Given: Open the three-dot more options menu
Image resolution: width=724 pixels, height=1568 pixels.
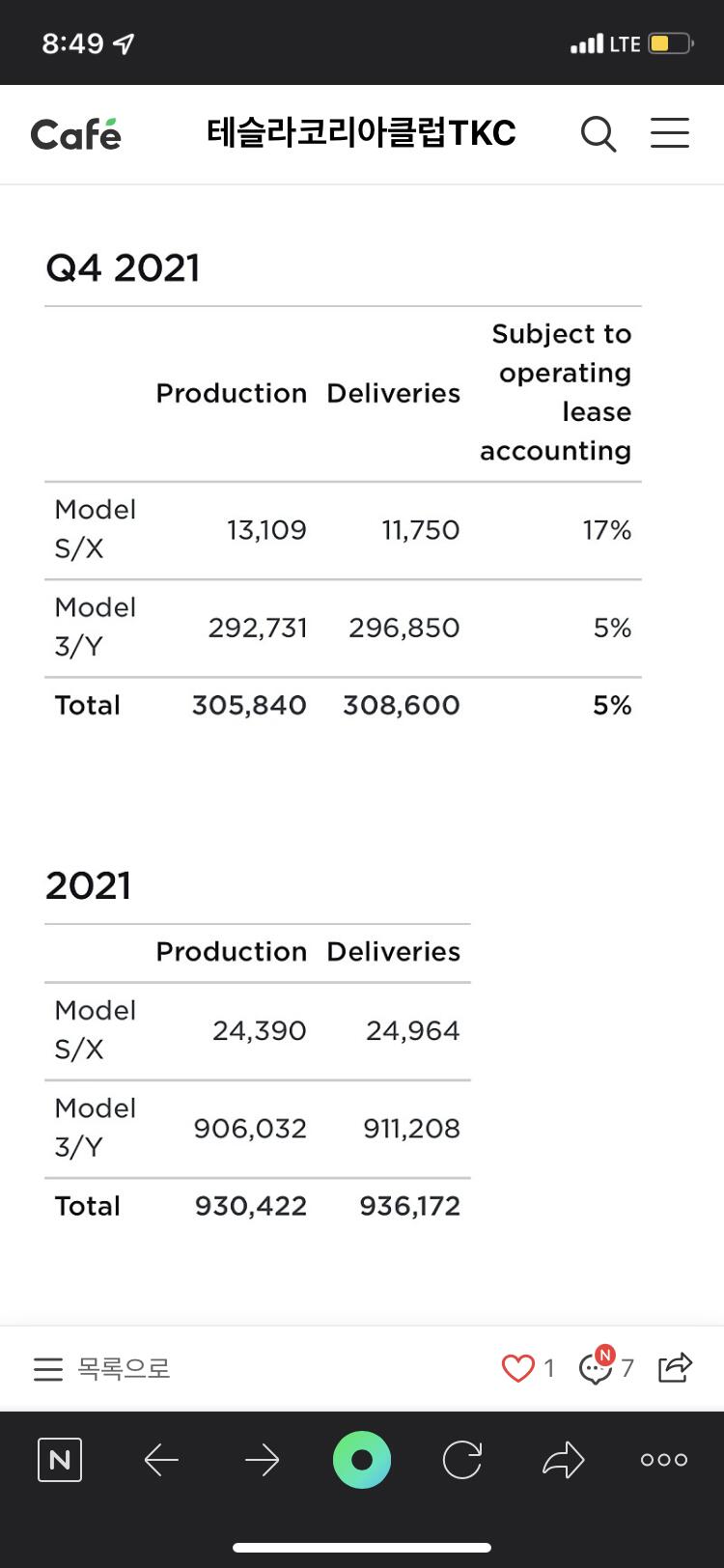Looking at the screenshot, I should click(x=664, y=1460).
